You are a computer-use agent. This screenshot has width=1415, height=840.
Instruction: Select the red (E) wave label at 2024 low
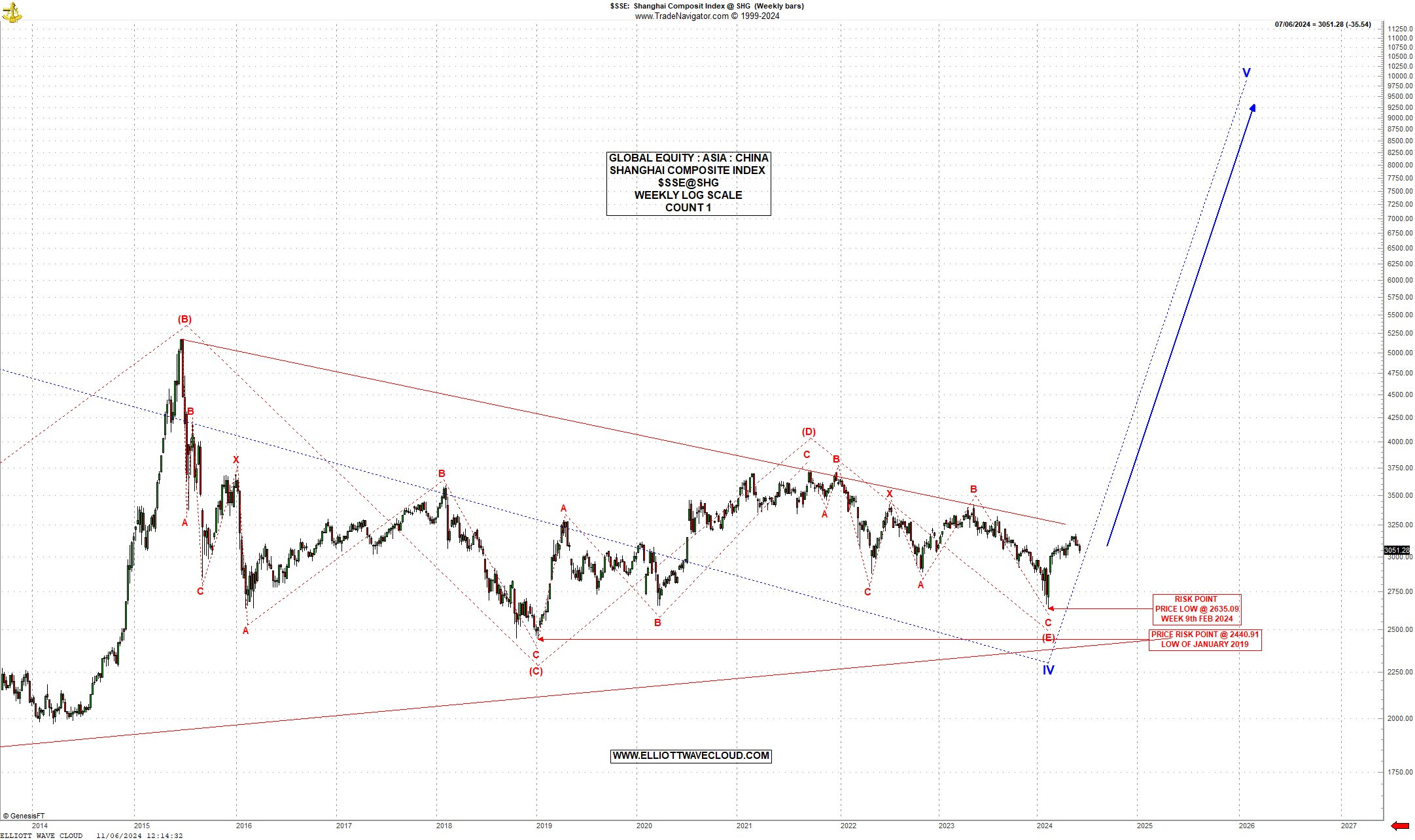[1048, 638]
